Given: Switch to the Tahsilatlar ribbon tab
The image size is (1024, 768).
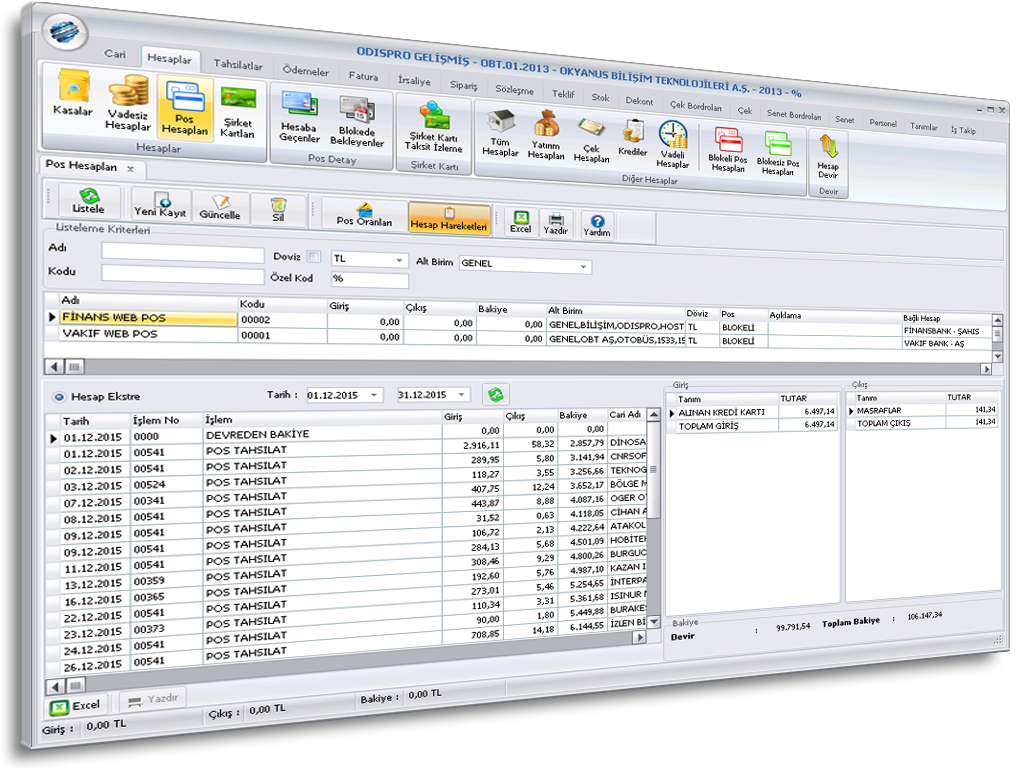Looking at the screenshot, I should pos(238,65).
